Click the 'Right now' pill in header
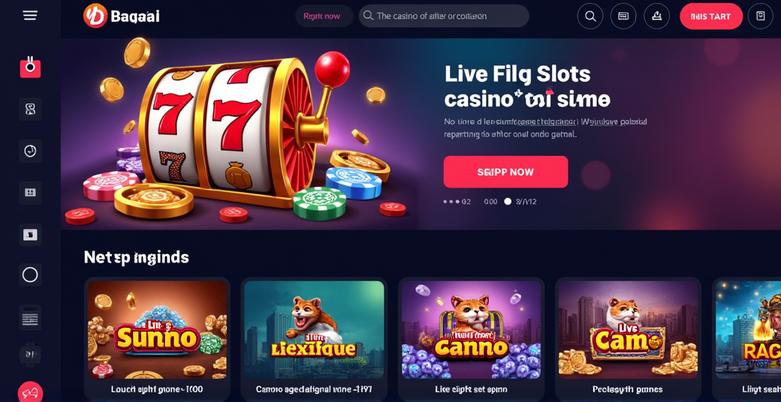The height and width of the screenshot is (402, 781). (322, 16)
